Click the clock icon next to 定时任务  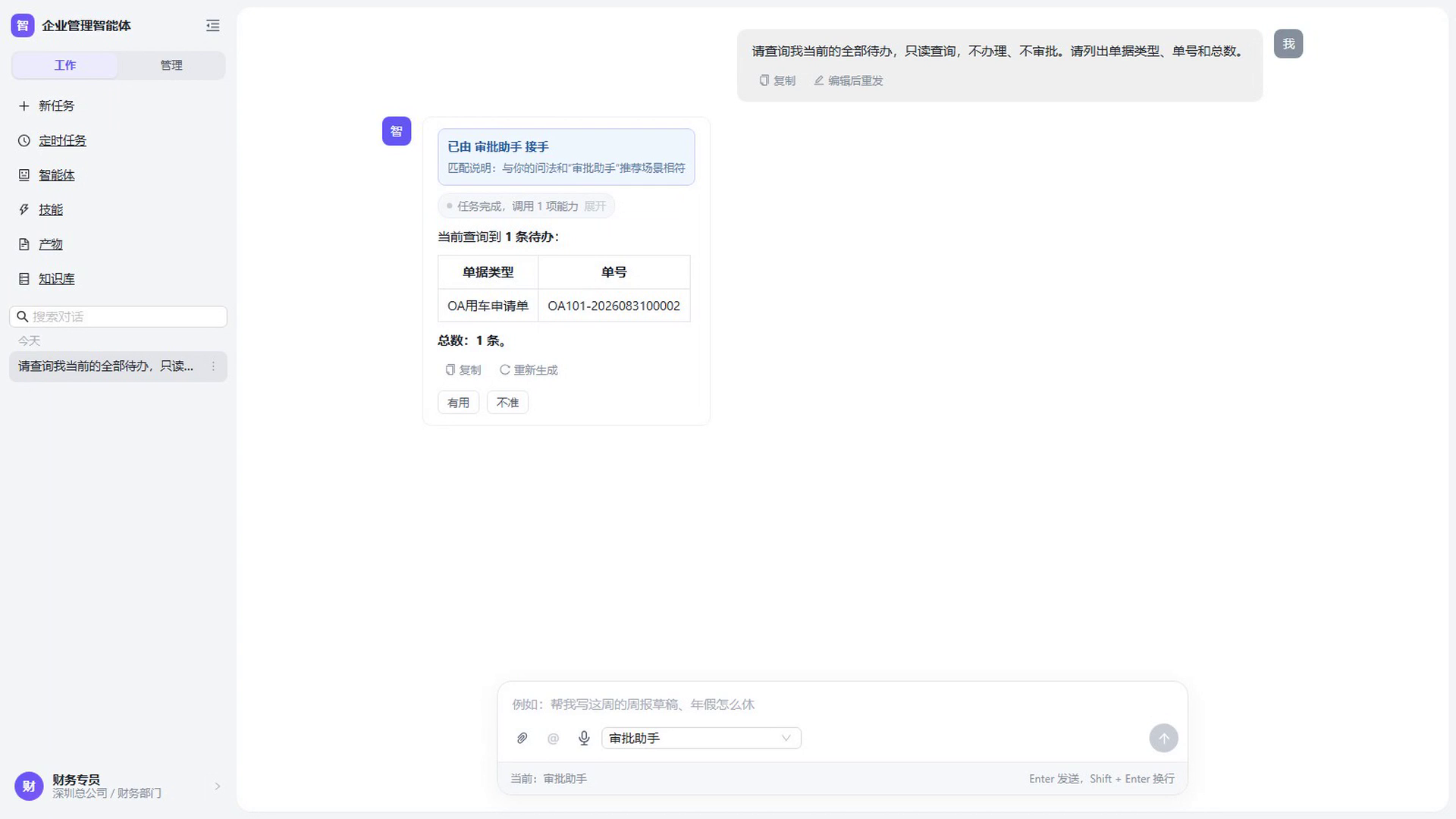[x=24, y=140]
